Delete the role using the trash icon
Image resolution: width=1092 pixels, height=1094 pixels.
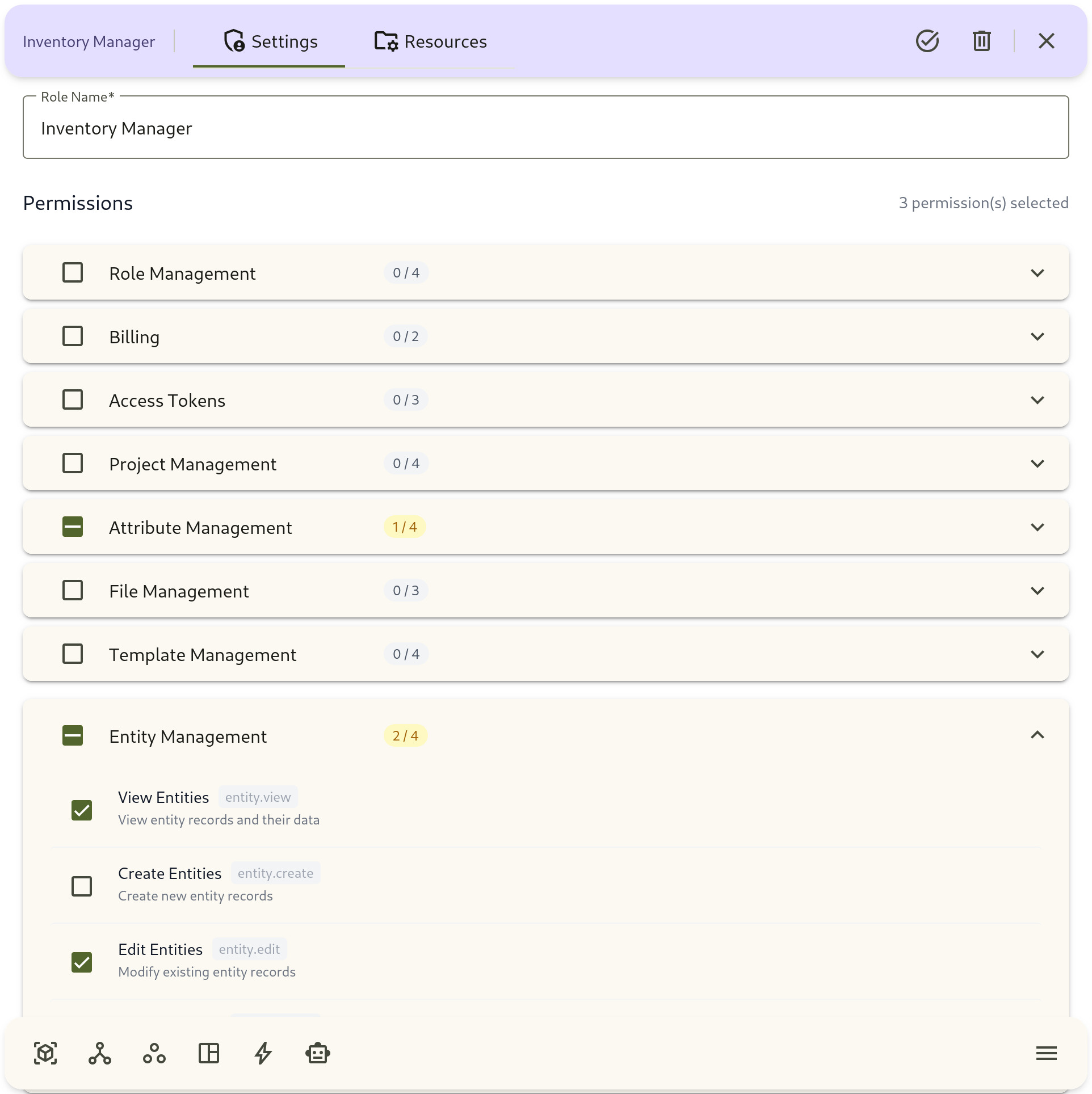click(982, 40)
